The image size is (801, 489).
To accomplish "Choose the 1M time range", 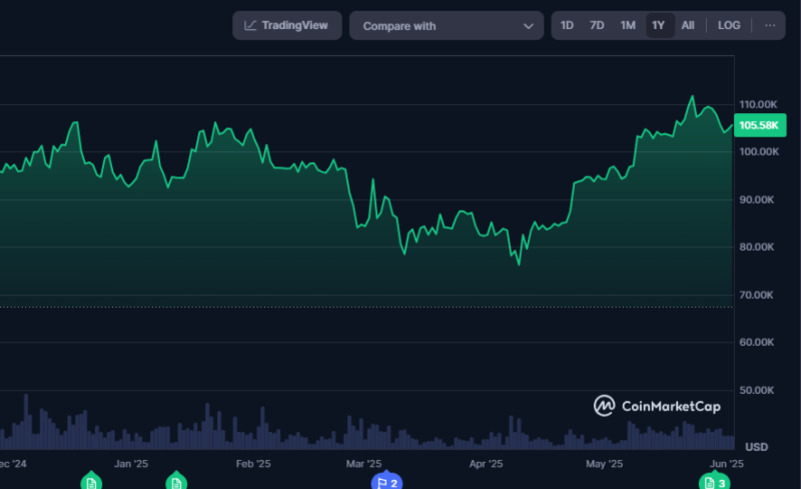I will coord(628,25).
